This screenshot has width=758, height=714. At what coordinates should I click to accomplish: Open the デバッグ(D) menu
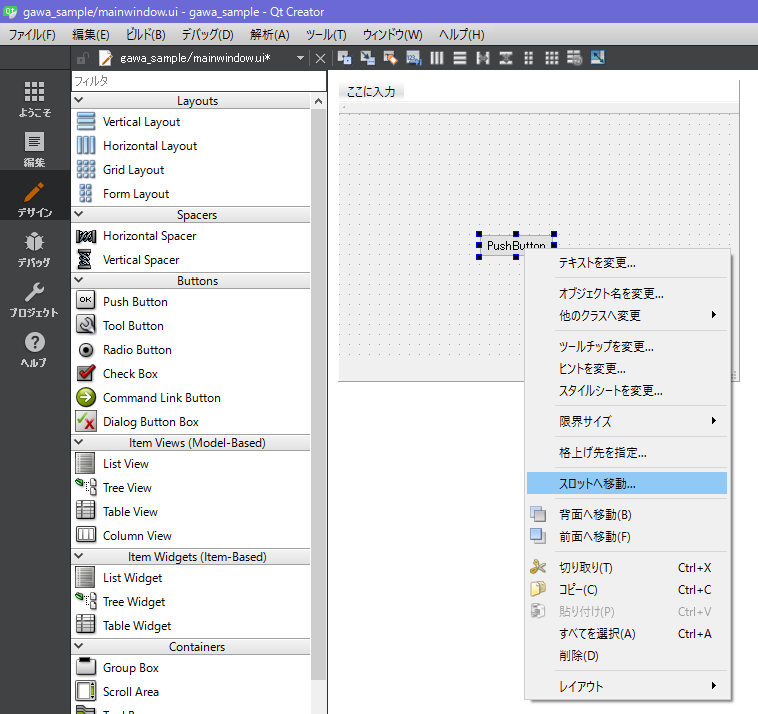tap(207, 35)
